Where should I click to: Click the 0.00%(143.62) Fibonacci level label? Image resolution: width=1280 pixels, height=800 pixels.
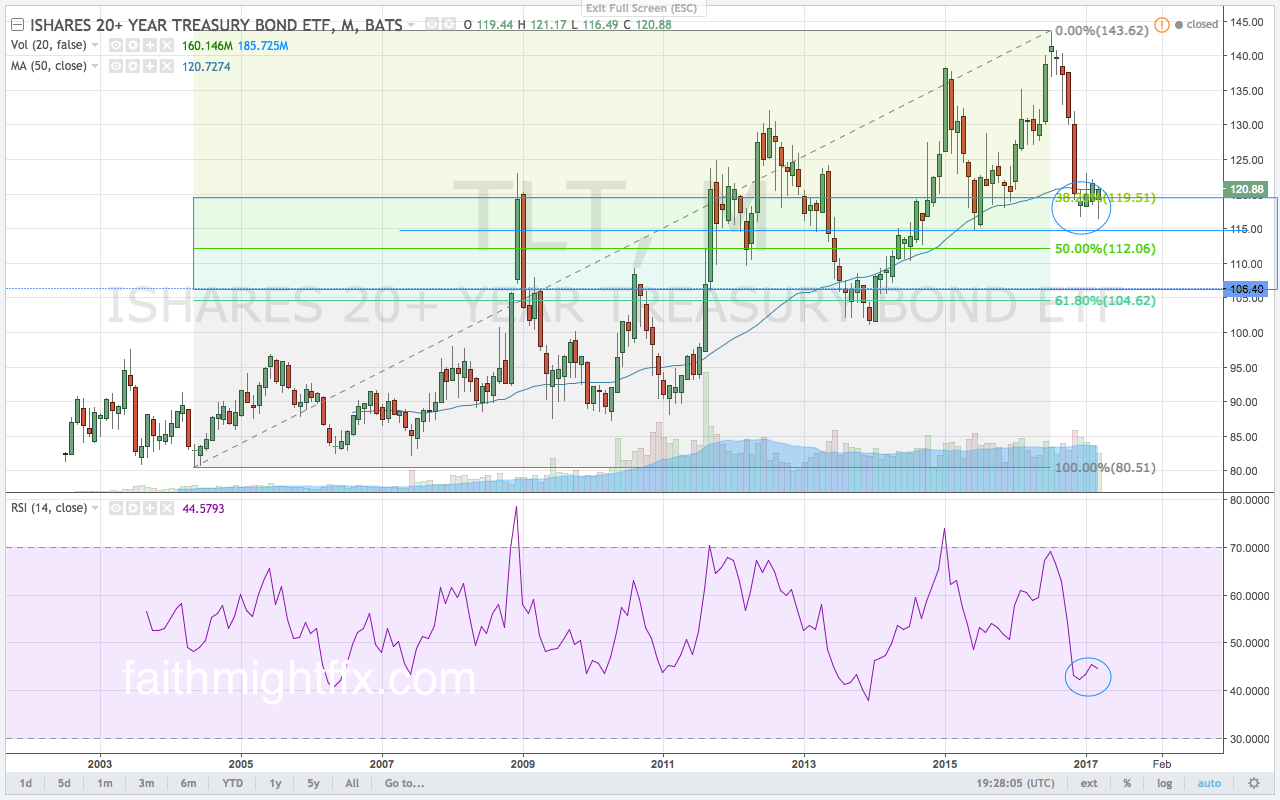click(1104, 30)
